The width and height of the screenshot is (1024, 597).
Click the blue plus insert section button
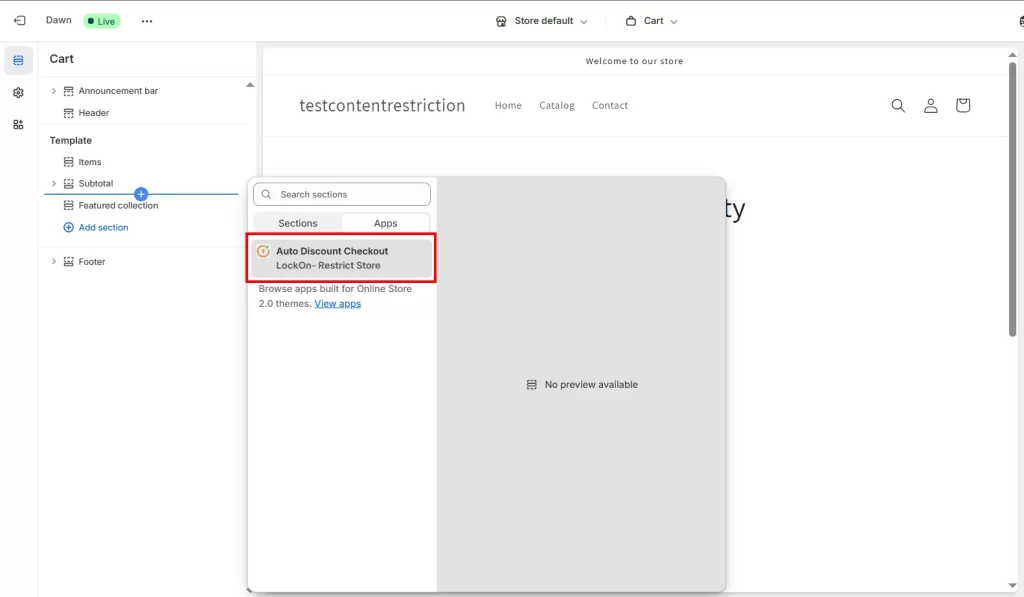coord(141,194)
